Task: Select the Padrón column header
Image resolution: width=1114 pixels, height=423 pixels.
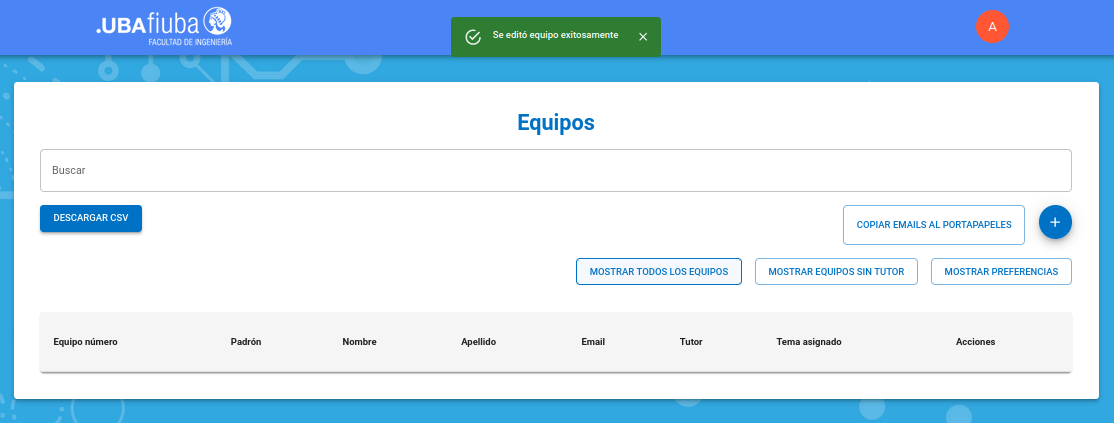Action: click(246, 342)
